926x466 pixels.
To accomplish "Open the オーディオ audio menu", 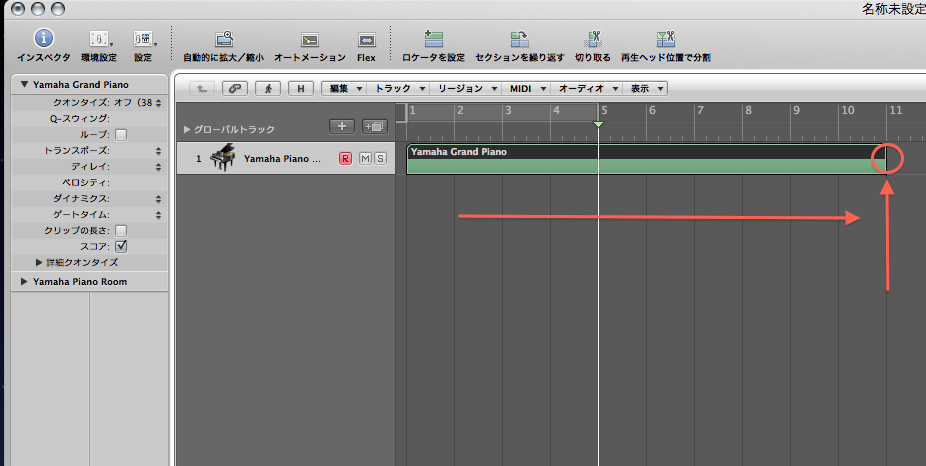I will [587, 89].
